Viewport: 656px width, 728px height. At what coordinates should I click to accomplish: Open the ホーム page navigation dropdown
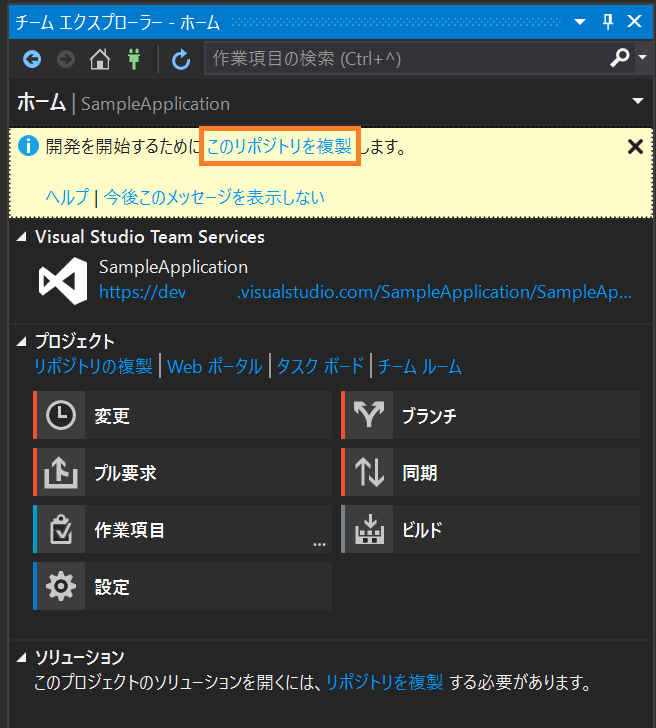tap(638, 101)
